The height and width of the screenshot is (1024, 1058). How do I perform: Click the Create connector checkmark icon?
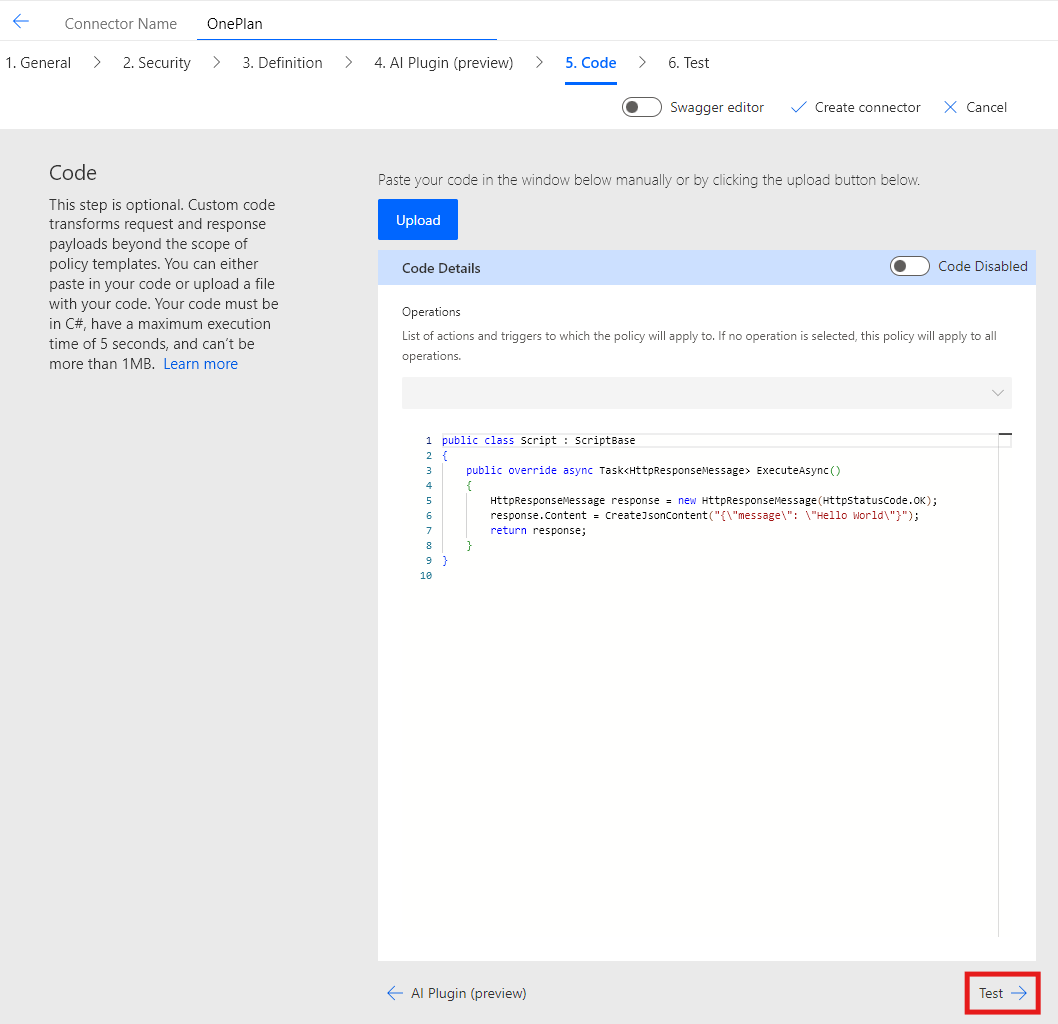798,107
